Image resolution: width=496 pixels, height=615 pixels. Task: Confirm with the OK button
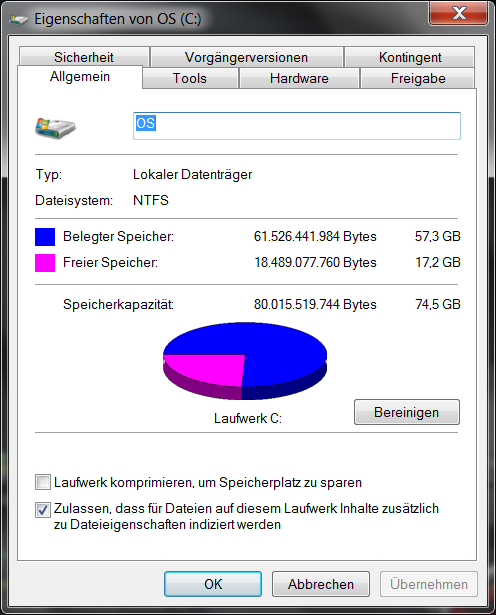213,584
